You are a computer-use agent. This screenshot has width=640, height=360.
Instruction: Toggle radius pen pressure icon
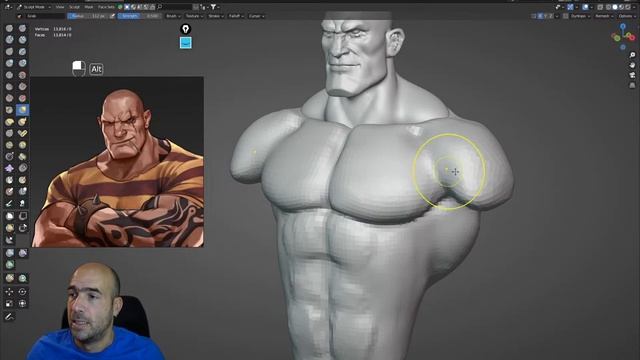tap(113, 16)
